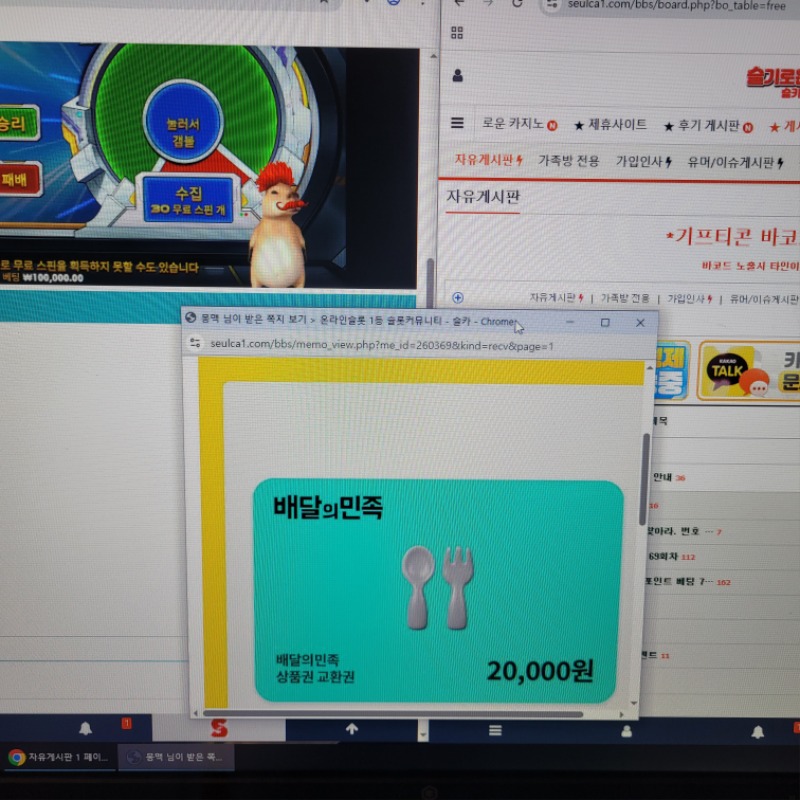Click the profile person icon in sidebar
The image size is (800, 800).
coord(457,73)
